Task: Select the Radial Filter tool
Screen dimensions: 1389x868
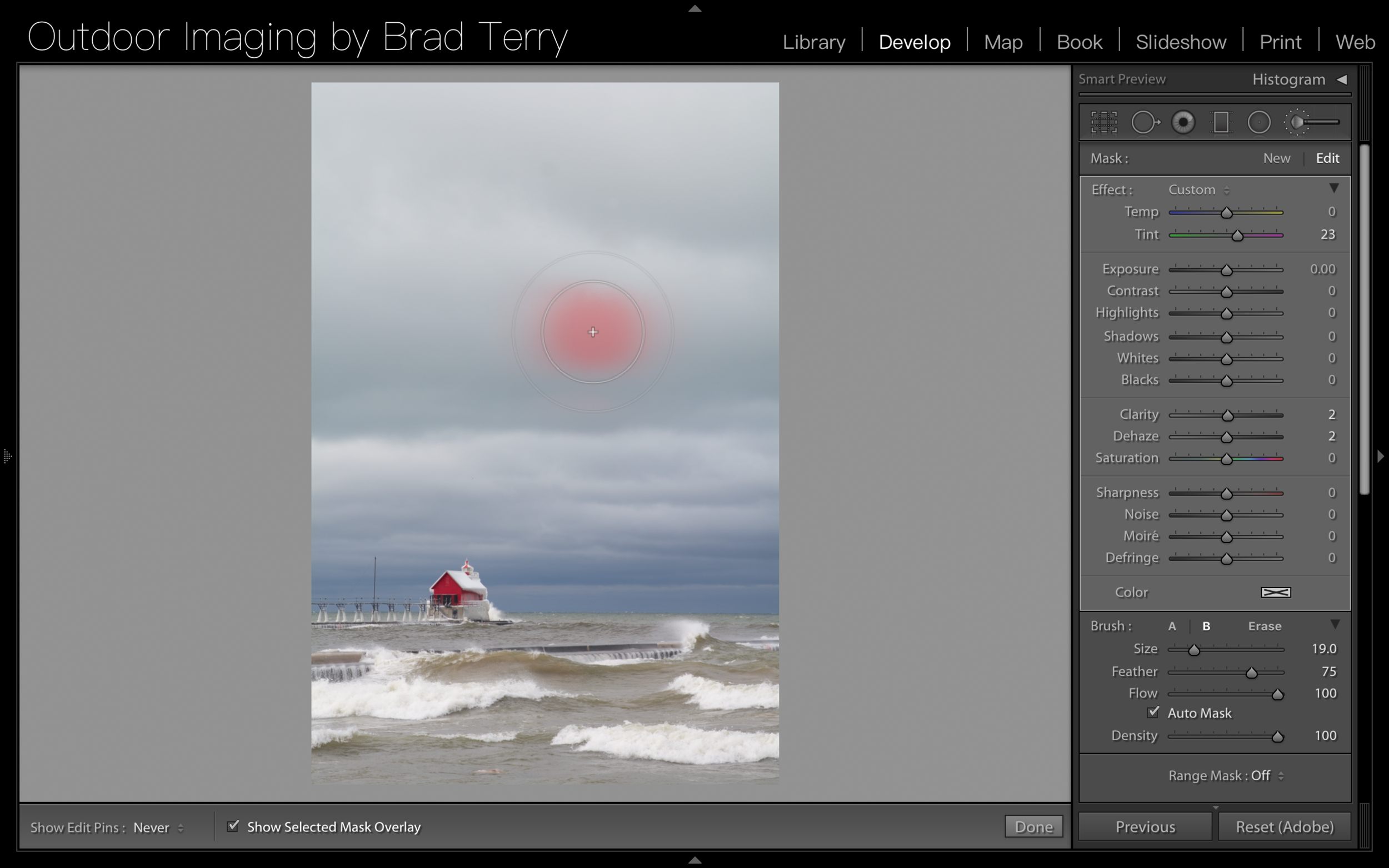Action: (1258, 122)
